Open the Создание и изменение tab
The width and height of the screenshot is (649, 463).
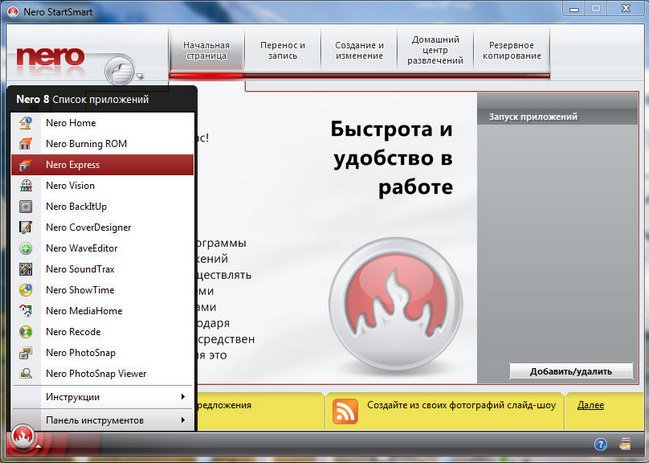click(359, 50)
